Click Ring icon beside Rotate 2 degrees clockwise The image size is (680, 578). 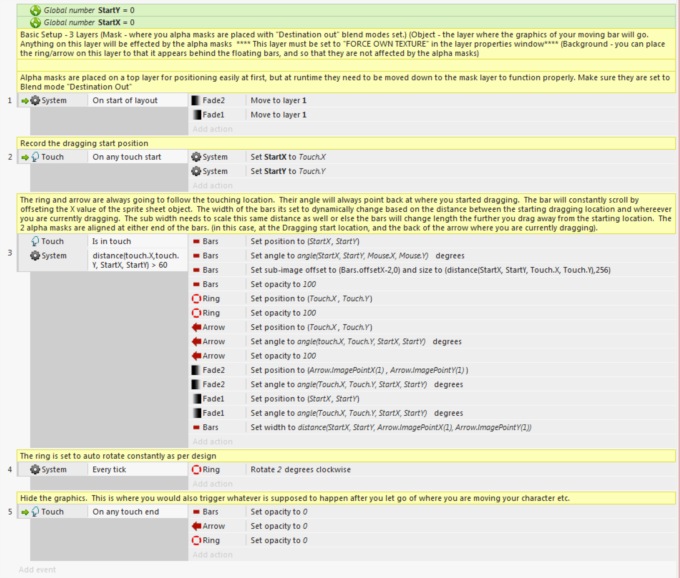point(196,470)
